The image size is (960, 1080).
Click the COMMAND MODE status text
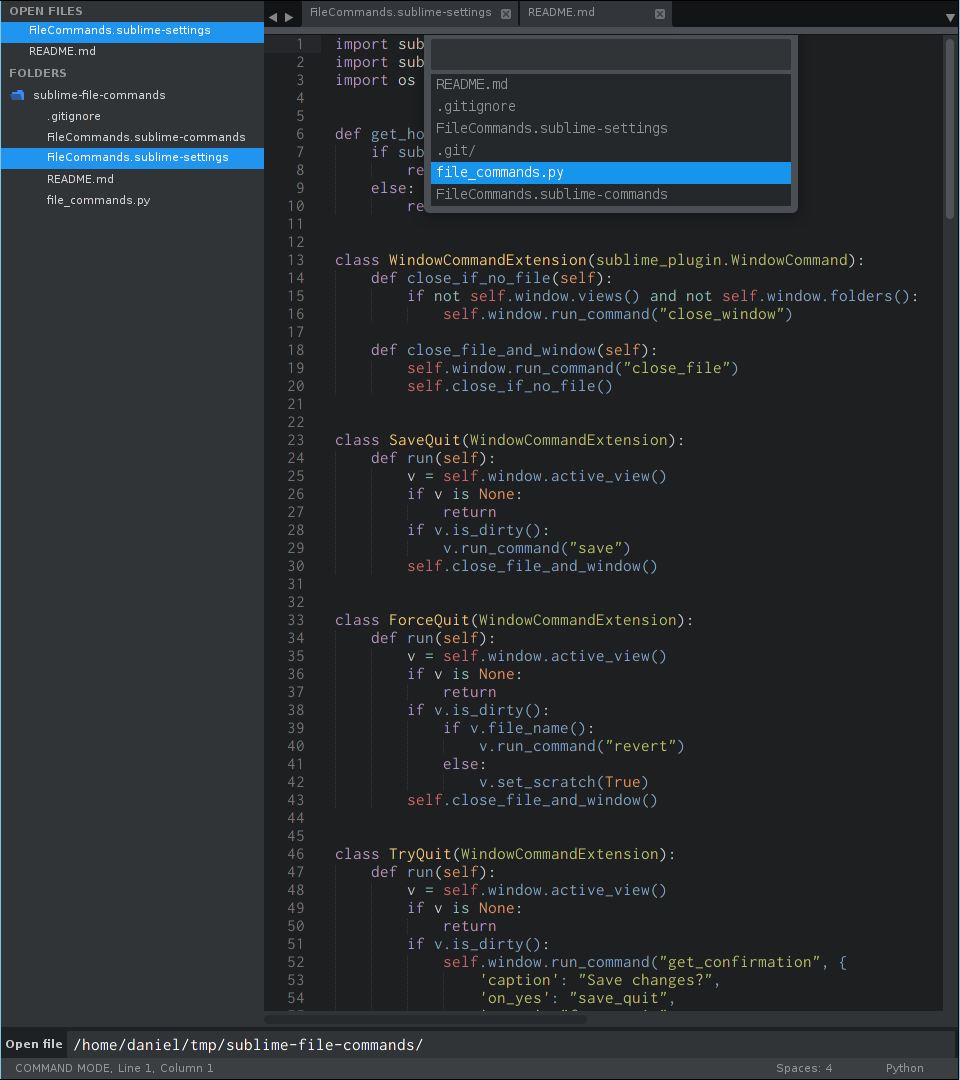[114, 1068]
